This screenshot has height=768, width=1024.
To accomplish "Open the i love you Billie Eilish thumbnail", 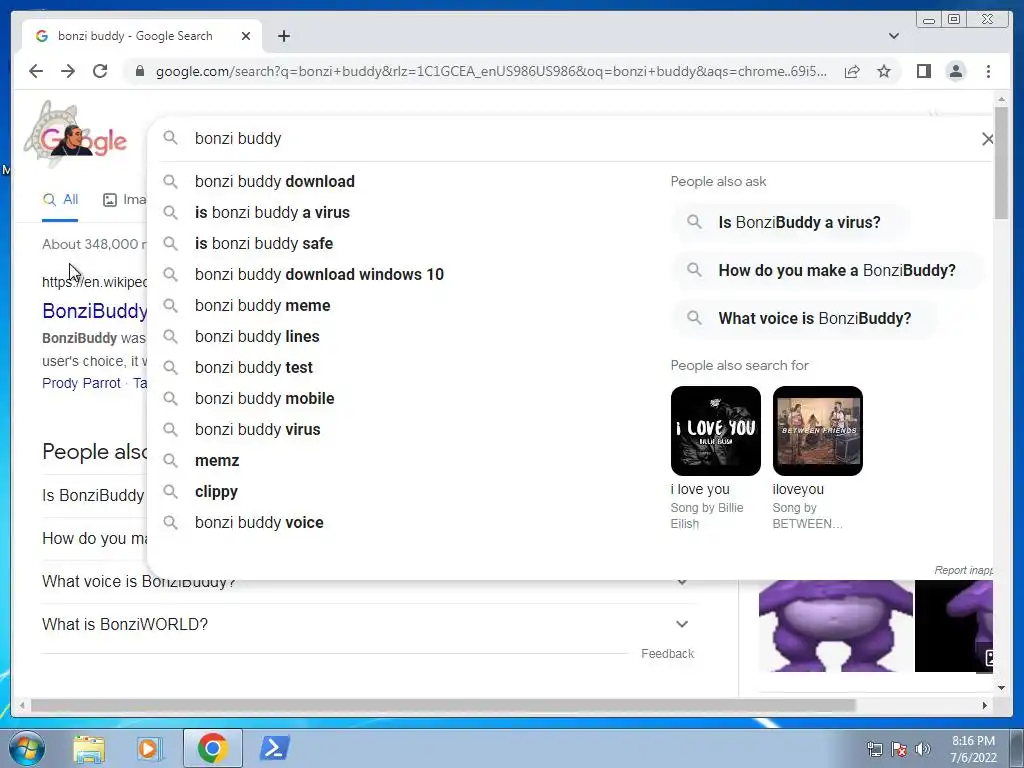I will 716,430.
